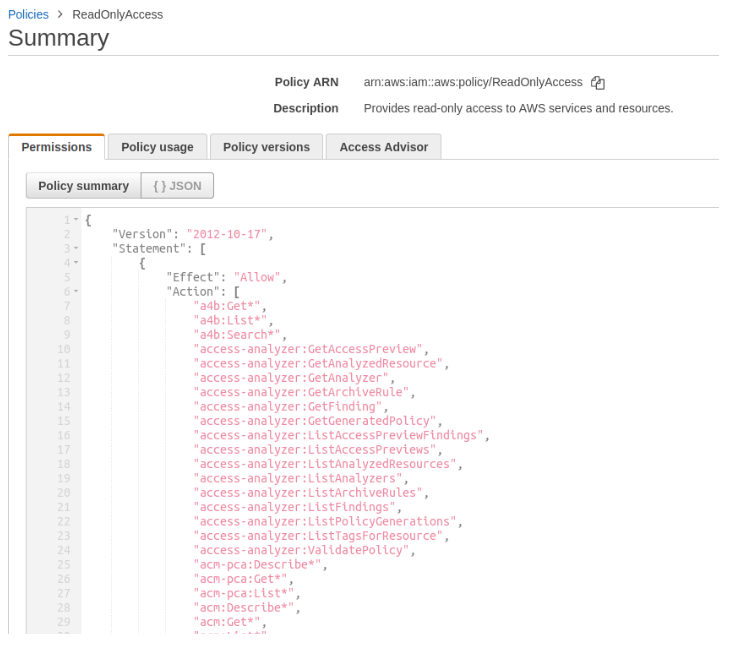Switch to the Access Advisor tab
Viewport: 730px width, 646px height.
click(x=383, y=147)
